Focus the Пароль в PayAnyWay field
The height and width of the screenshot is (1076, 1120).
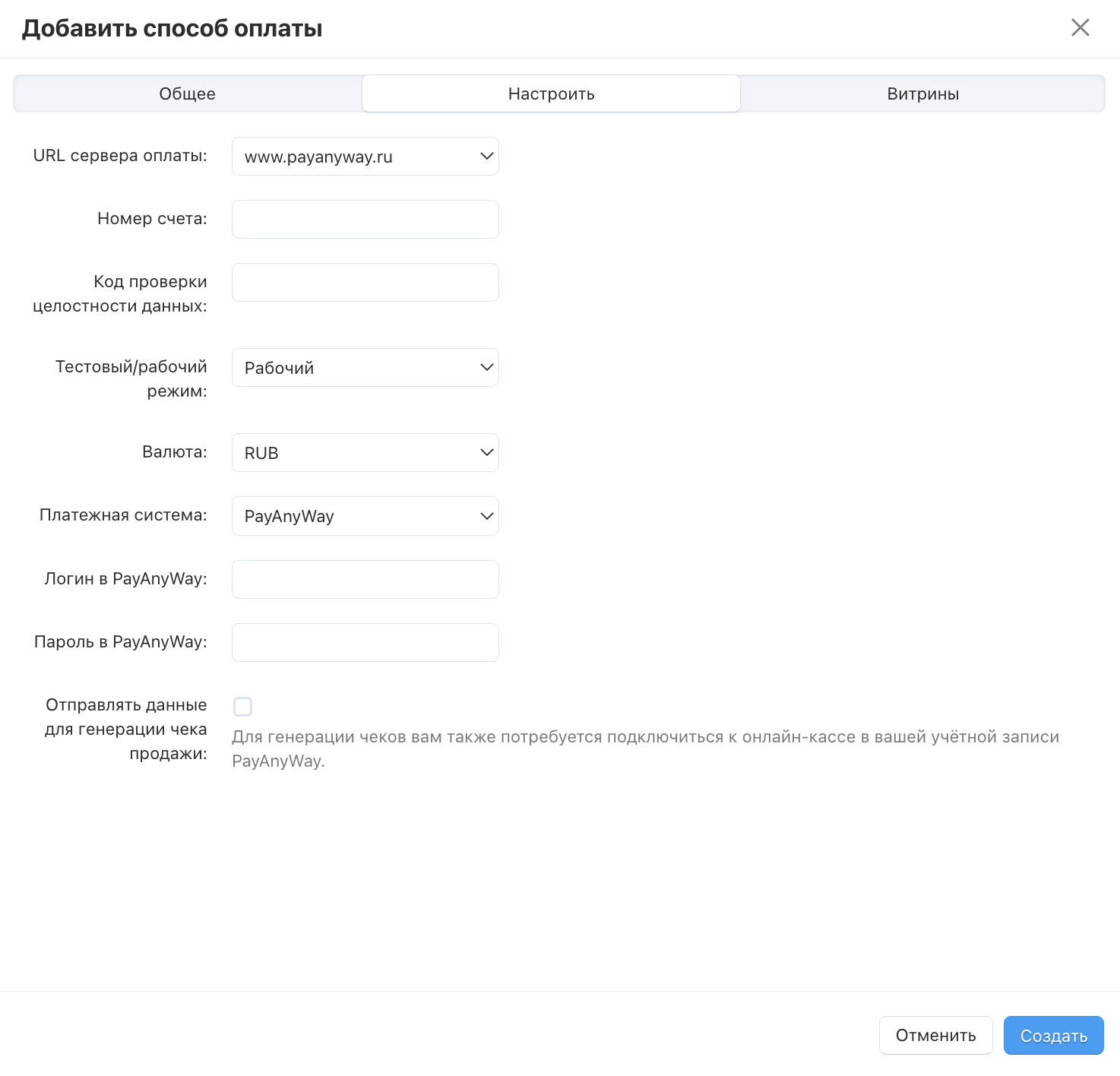point(365,643)
